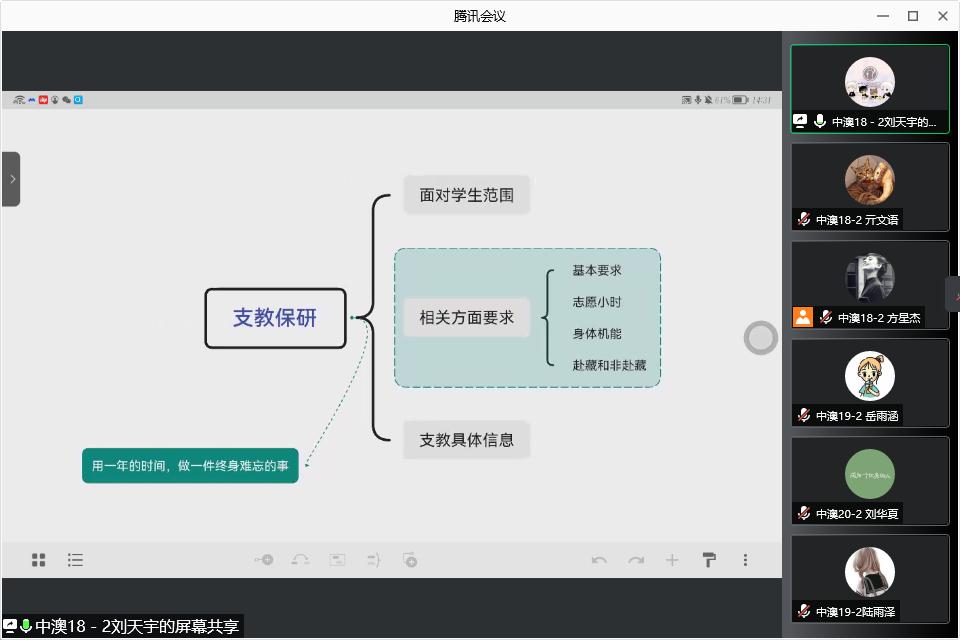
Task: Click the summary bracket icon in toolbar
Action: 374,560
